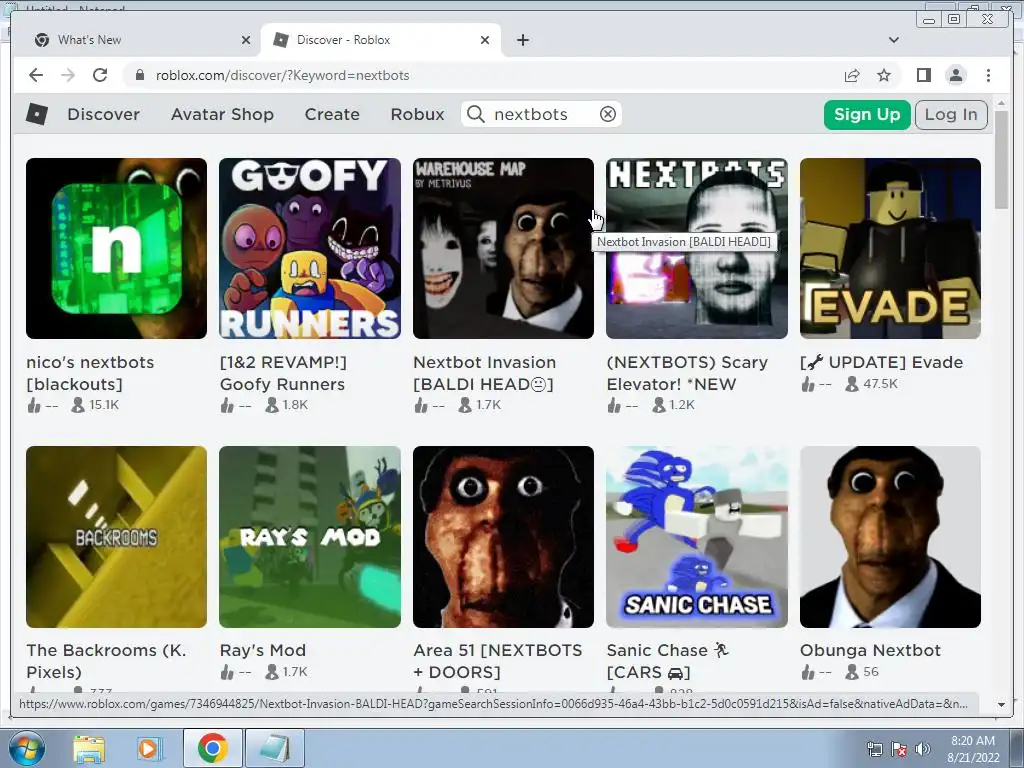Open Avatar Shop in navigation
Screen dimensions: 1024x768
pyautogui.click(x=222, y=114)
